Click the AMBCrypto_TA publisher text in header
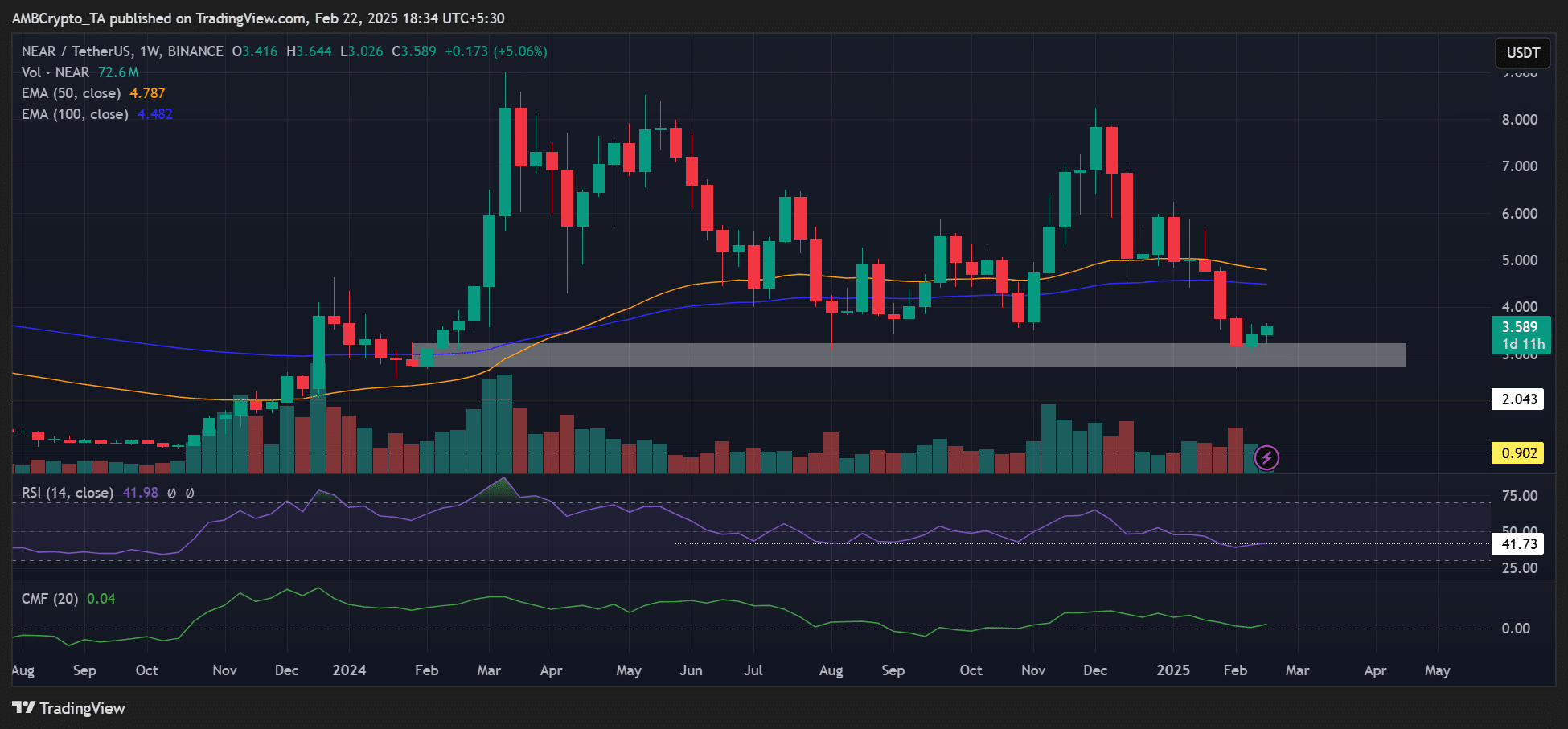The height and width of the screenshot is (729, 1568). click(60, 18)
